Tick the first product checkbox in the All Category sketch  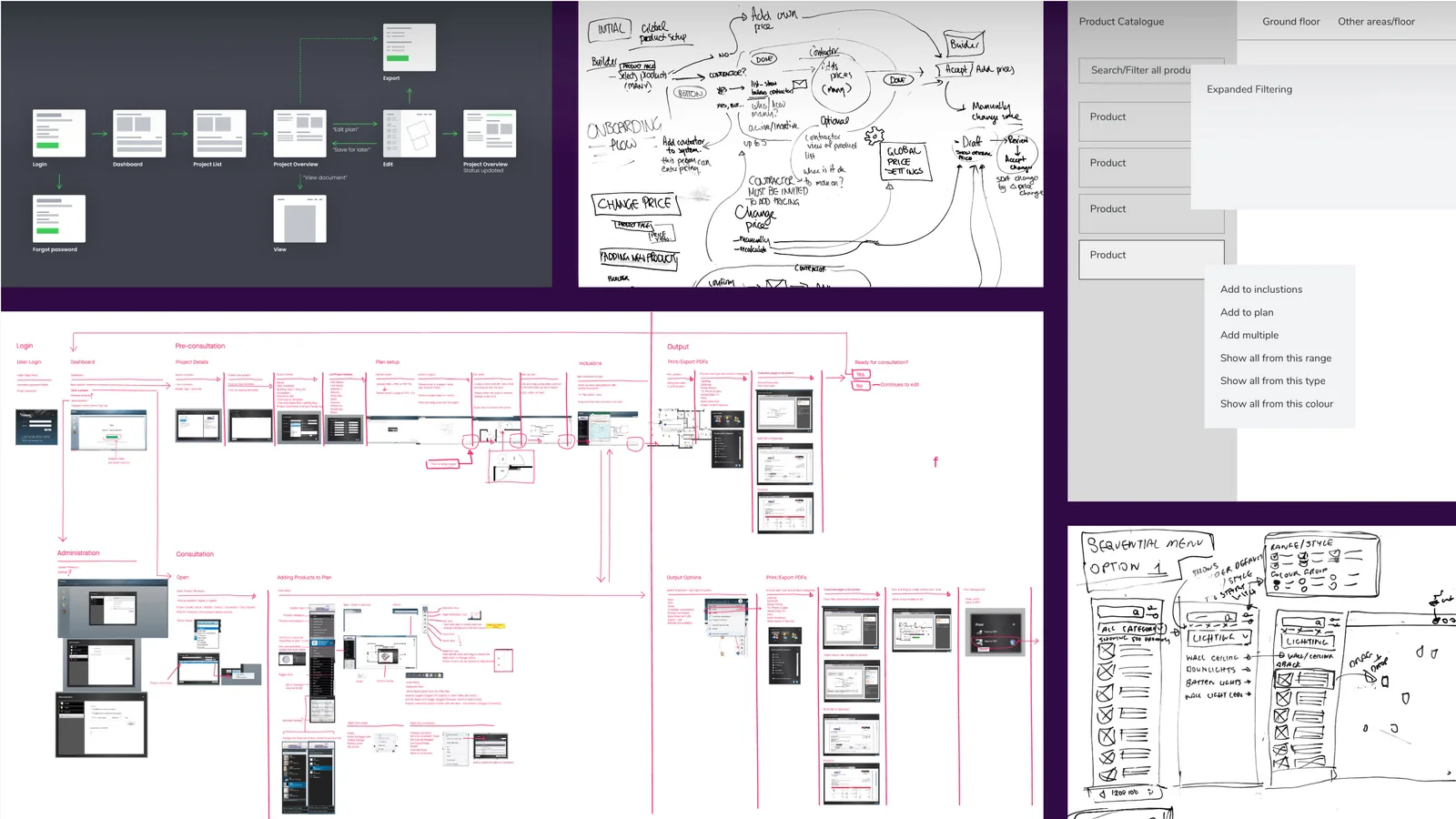[1106, 652]
